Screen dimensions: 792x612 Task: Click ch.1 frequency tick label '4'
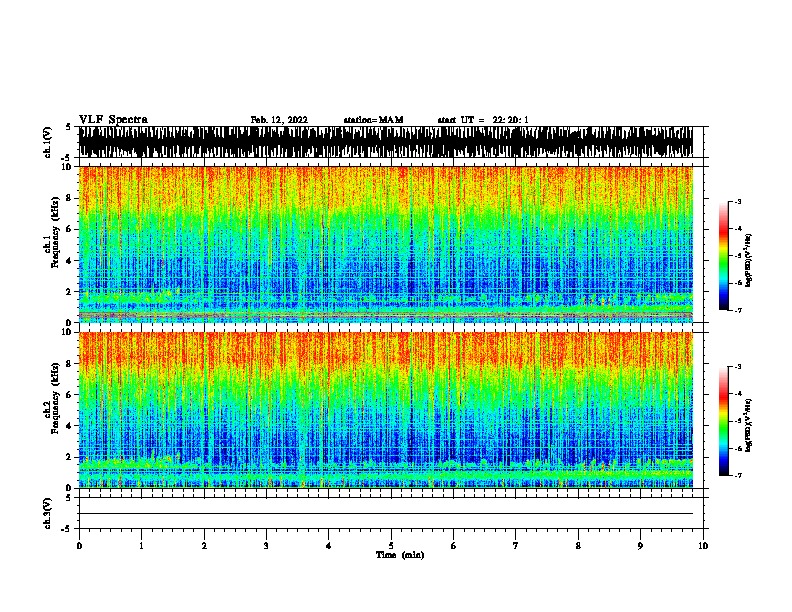(69, 261)
